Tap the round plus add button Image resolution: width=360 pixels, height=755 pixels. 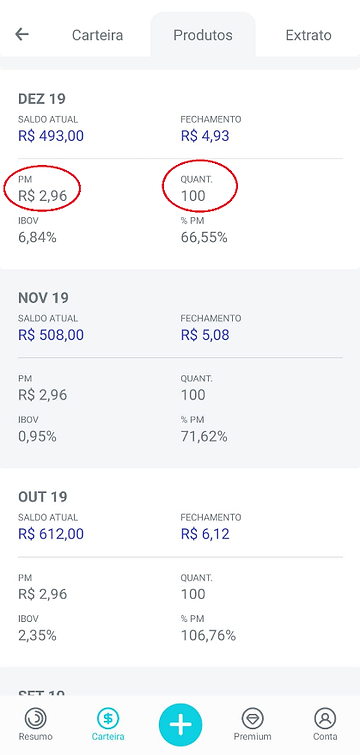(x=180, y=725)
